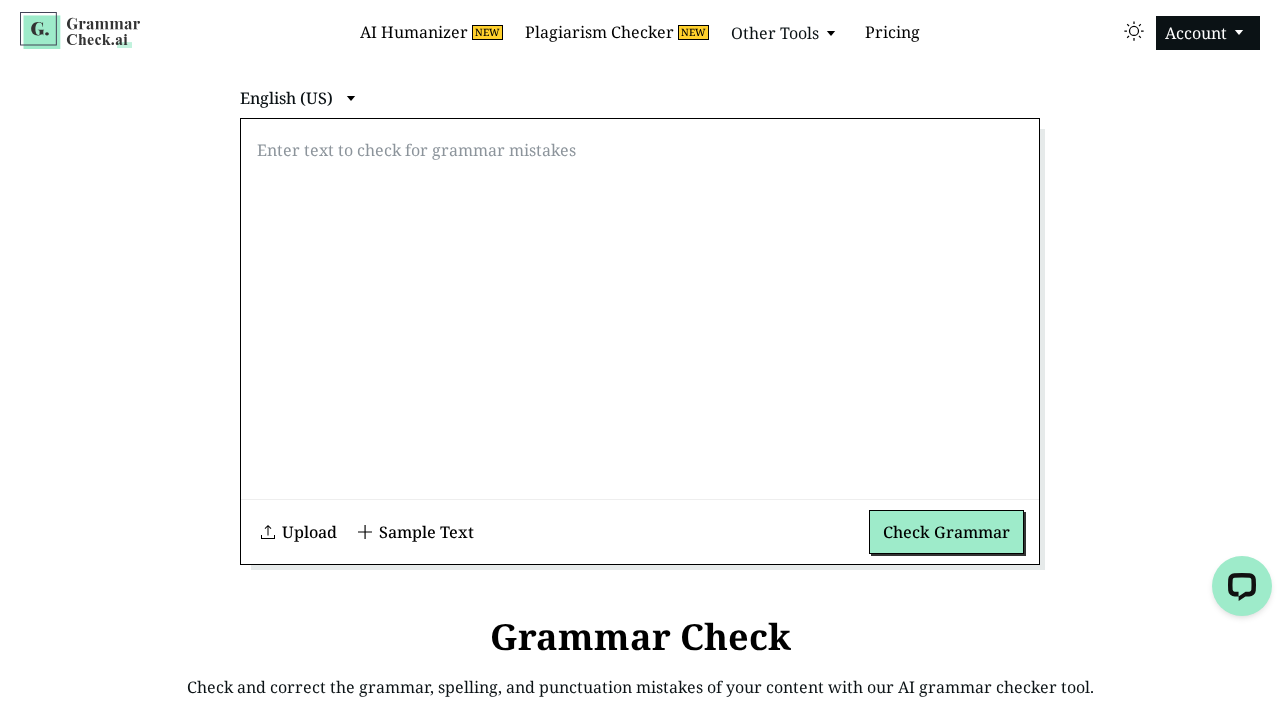The height and width of the screenshot is (720, 1280).
Task: Open the Account dropdown
Action: pyautogui.click(x=1207, y=32)
